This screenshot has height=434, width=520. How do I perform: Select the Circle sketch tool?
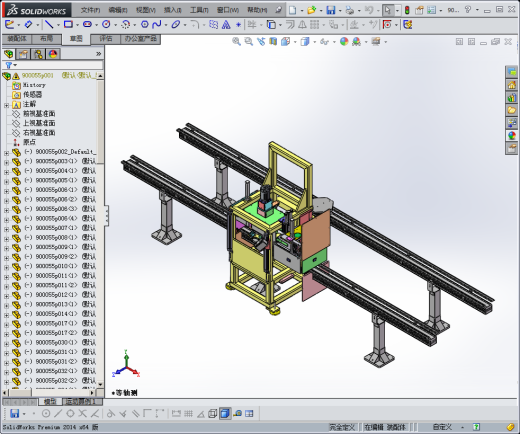(106, 24)
